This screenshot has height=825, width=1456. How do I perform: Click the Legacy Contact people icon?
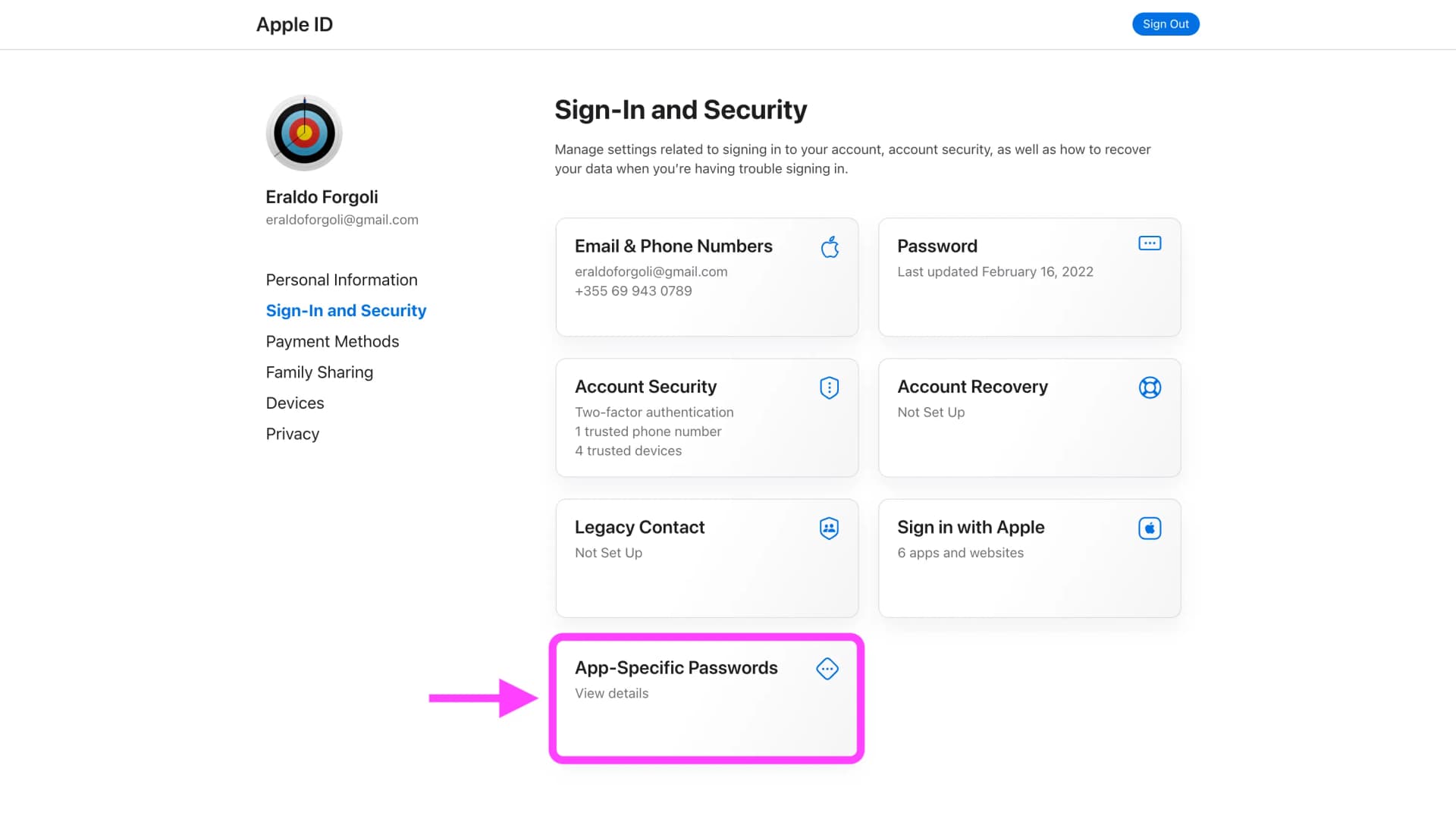click(829, 528)
